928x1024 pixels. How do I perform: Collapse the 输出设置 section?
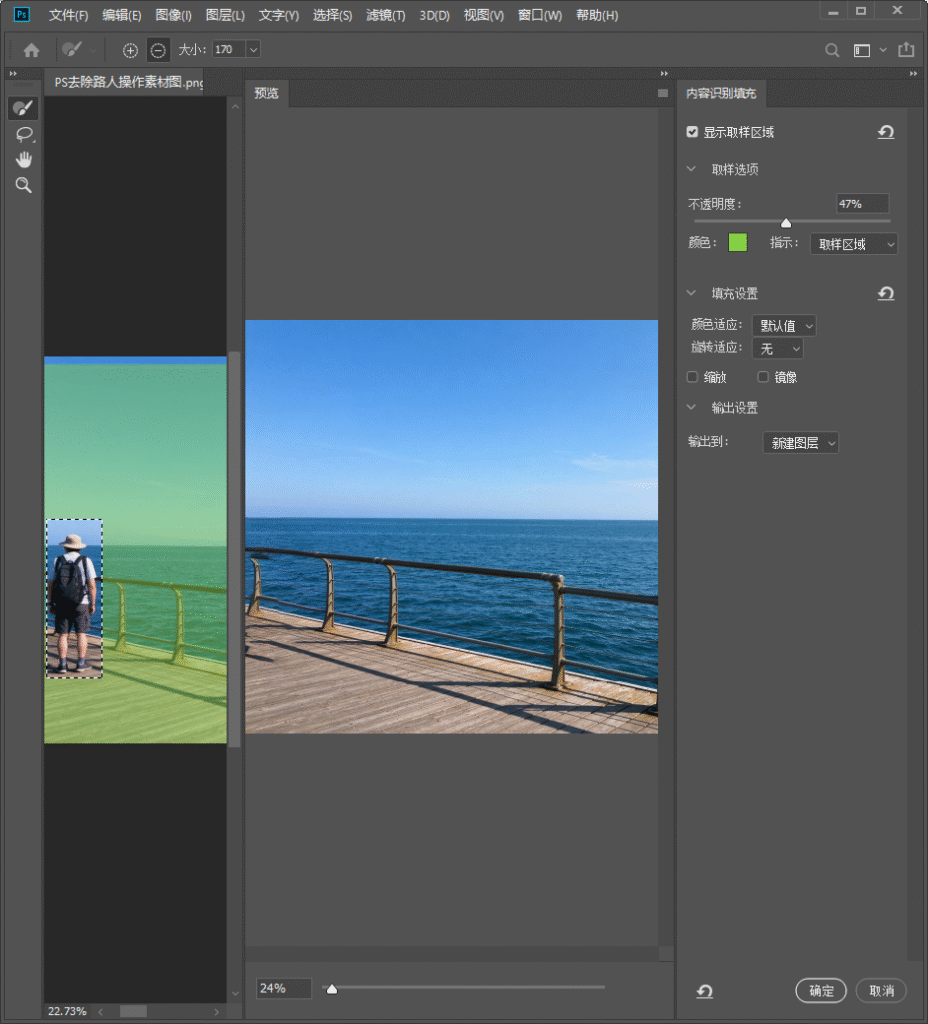tap(692, 408)
